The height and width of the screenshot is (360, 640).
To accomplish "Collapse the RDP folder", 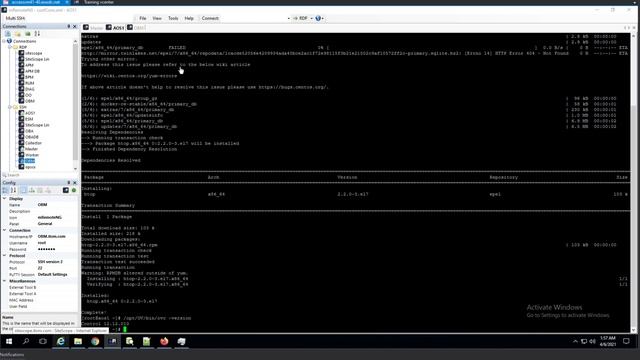I will click(x=10, y=47).
